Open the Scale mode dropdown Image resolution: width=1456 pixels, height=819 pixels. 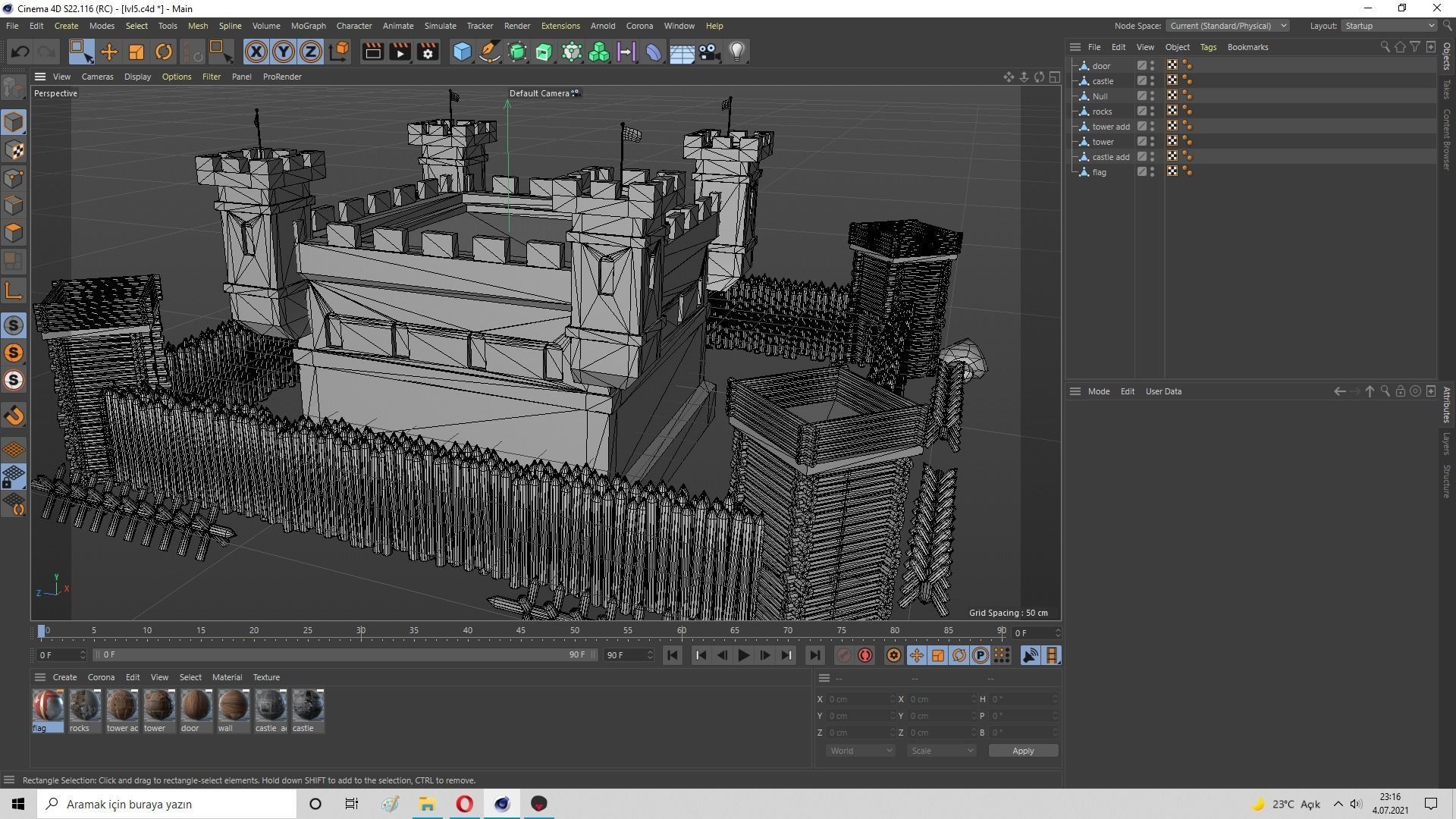941,751
